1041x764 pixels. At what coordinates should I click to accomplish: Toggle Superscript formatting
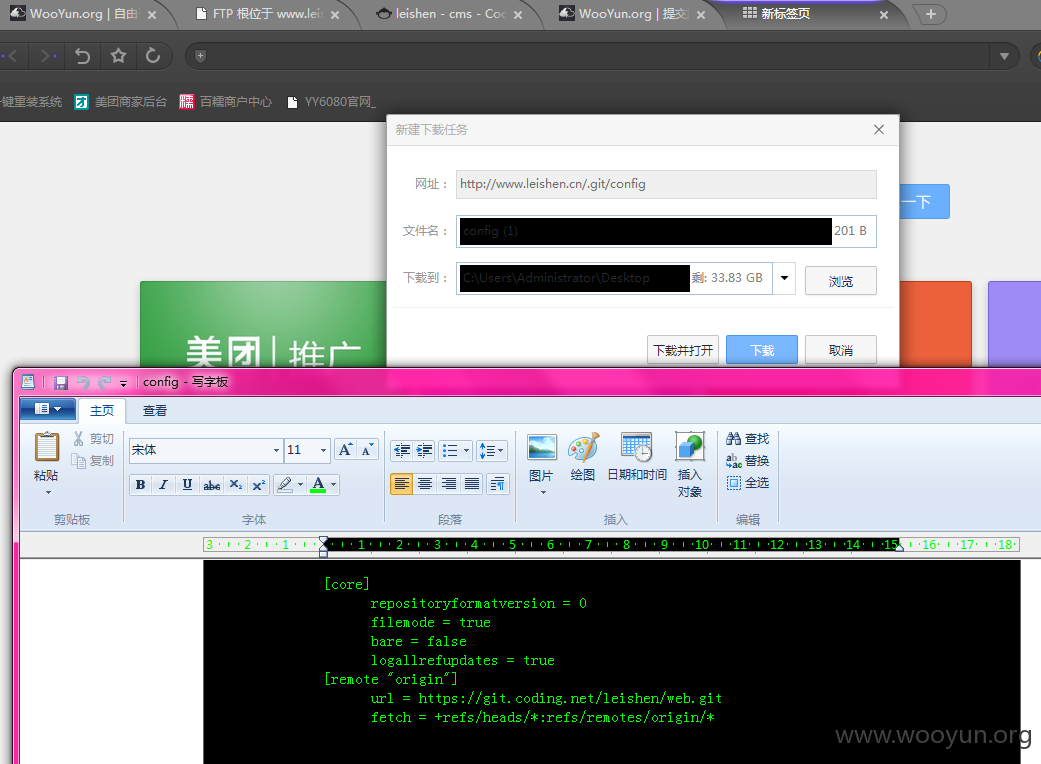pyautogui.click(x=259, y=485)
